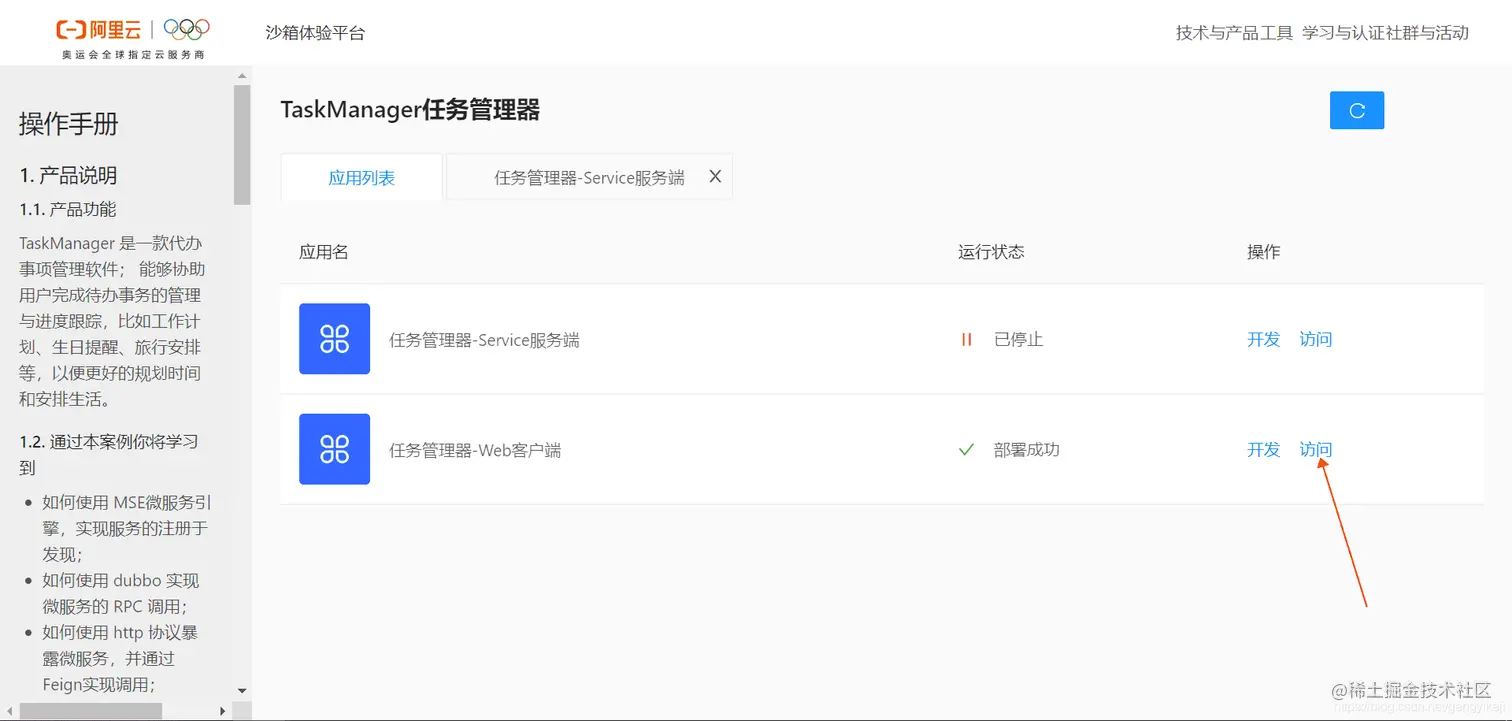
Task: Click the 应用名 column header
Action: (323, 252)
